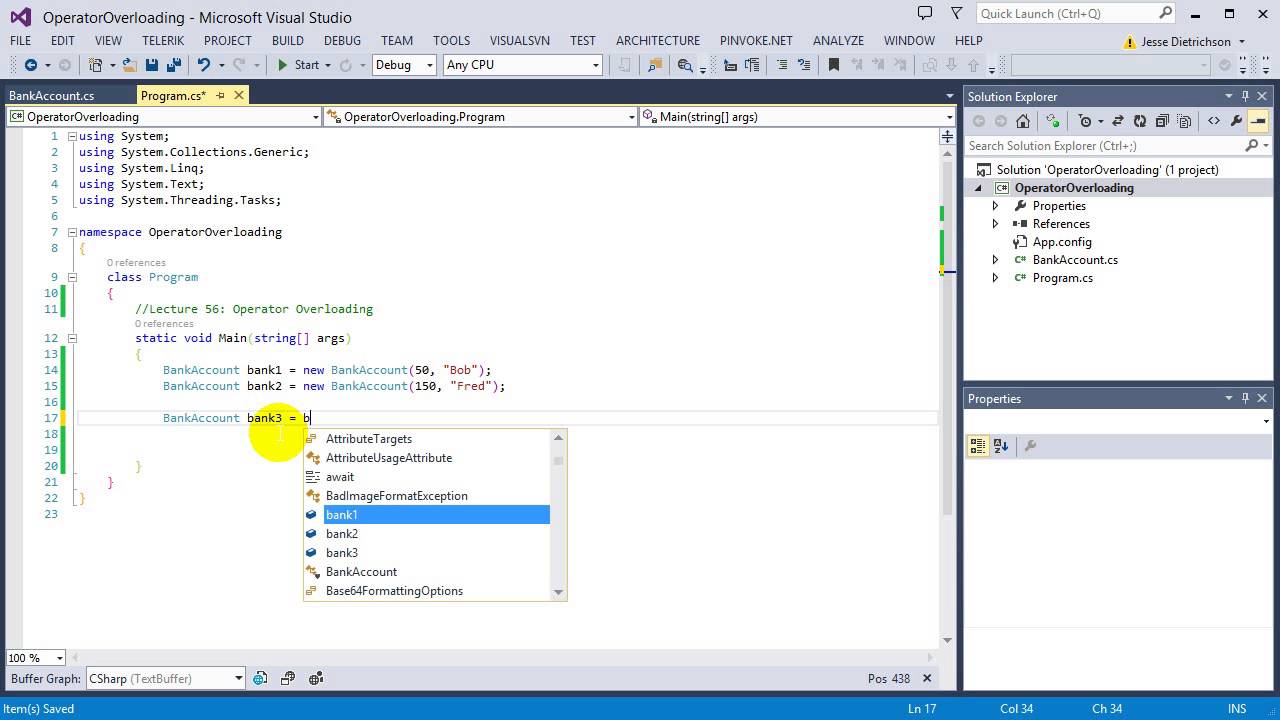
Task: Click the Save All icon
Action: point(172,65)
